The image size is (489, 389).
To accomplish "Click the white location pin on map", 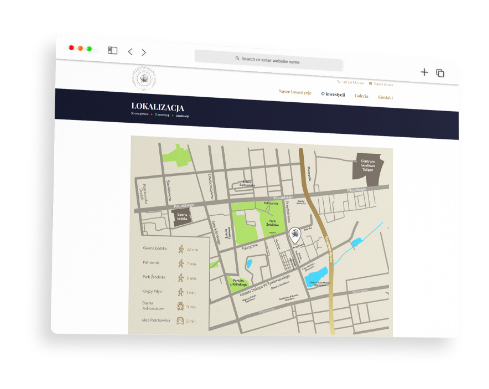I will (294, 235).
